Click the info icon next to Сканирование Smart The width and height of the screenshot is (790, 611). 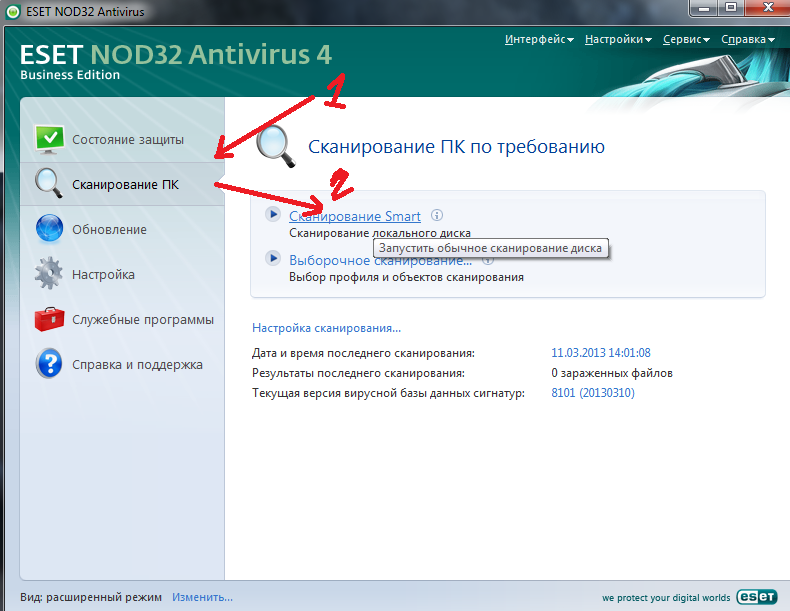pyautogui.click(x=437, y=216)
